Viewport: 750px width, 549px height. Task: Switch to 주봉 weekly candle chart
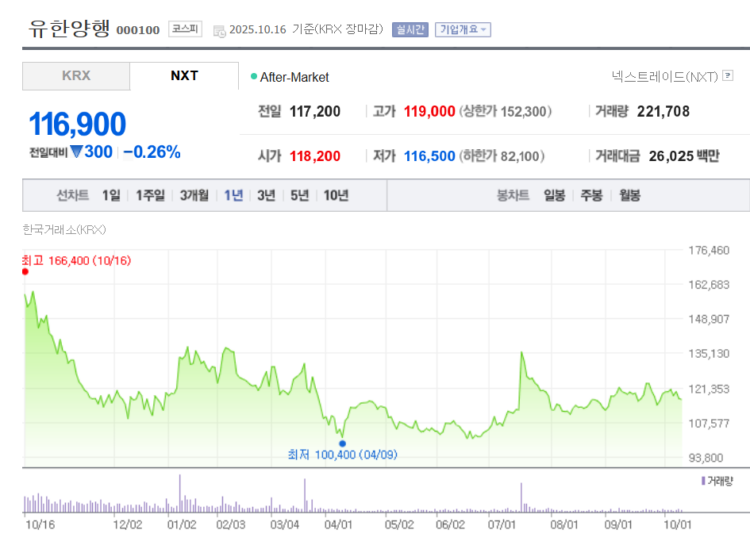point(592,195)
